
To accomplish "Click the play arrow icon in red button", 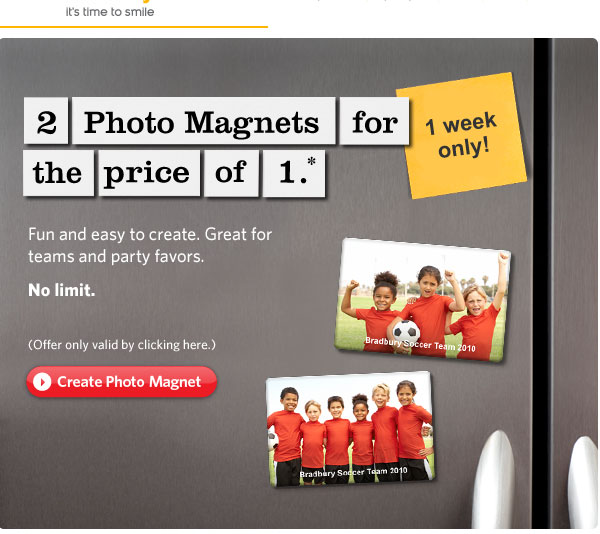I will click(42, 382).
